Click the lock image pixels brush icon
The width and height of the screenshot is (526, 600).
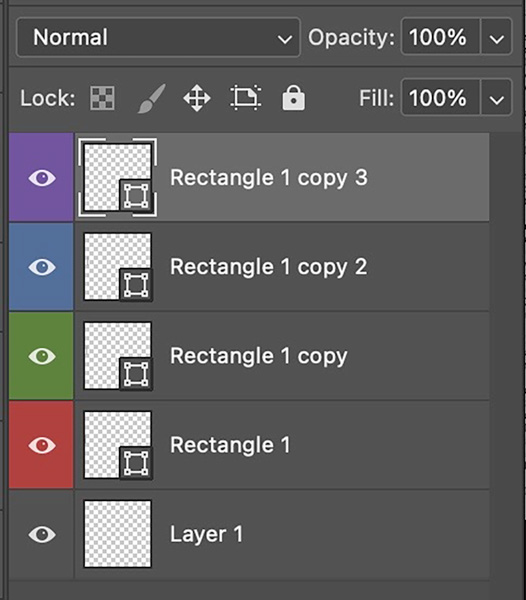[151, 99]
